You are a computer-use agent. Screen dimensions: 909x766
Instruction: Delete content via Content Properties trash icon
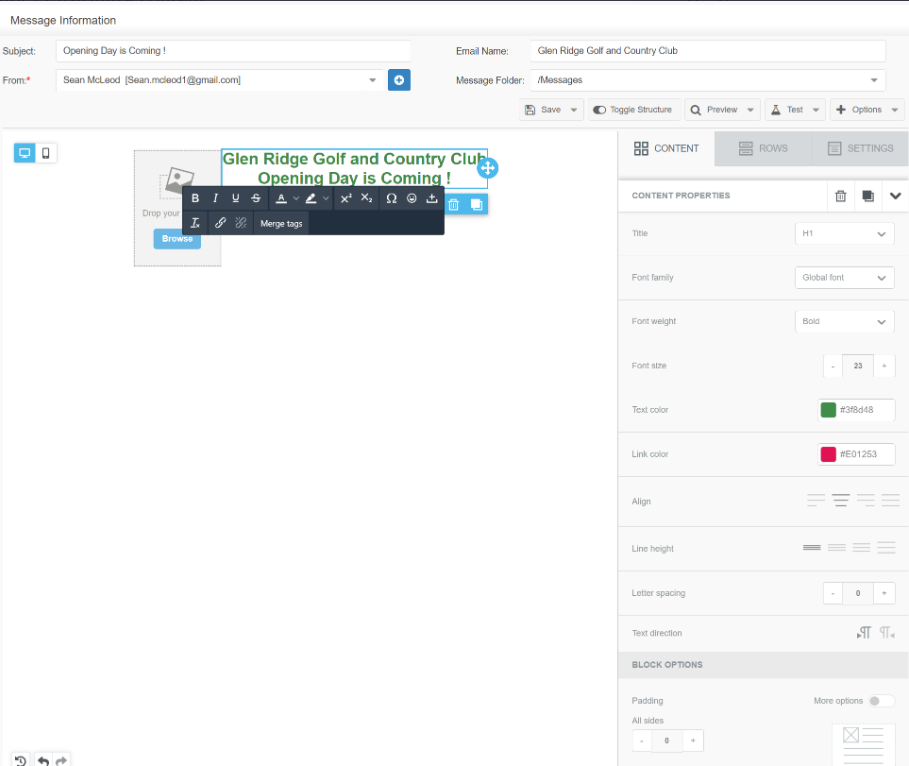(841, 196)
